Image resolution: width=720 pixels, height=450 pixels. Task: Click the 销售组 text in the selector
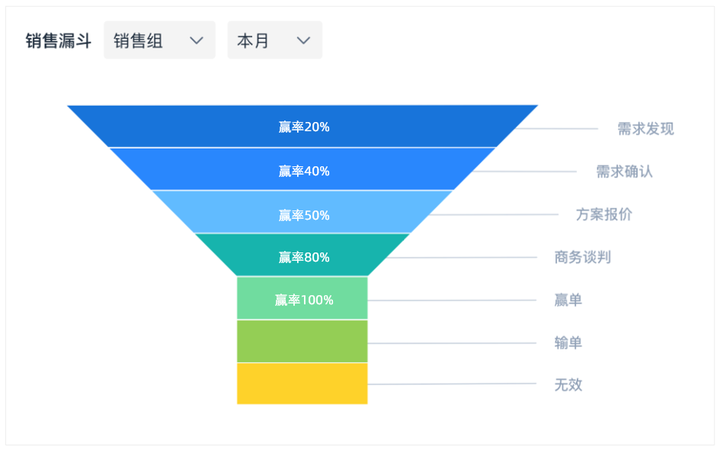(x=138, y=40)
